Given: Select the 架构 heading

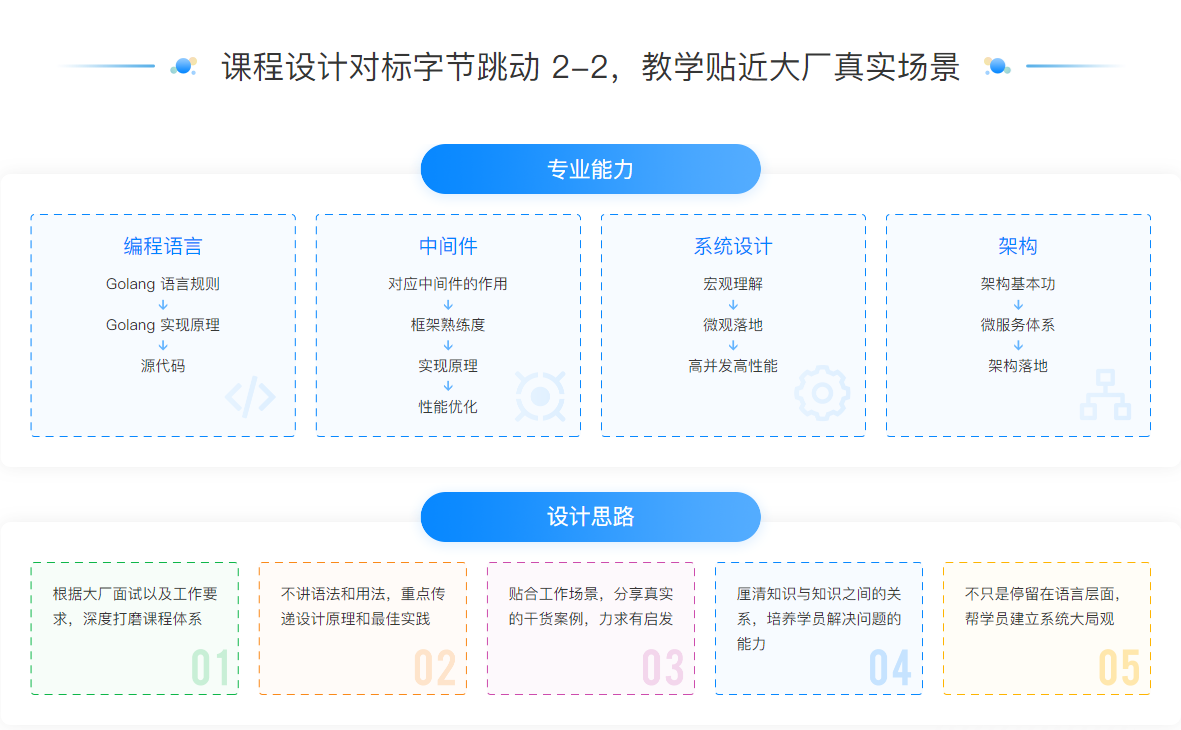Looking at the screenshot, I should click(1018, 246).
